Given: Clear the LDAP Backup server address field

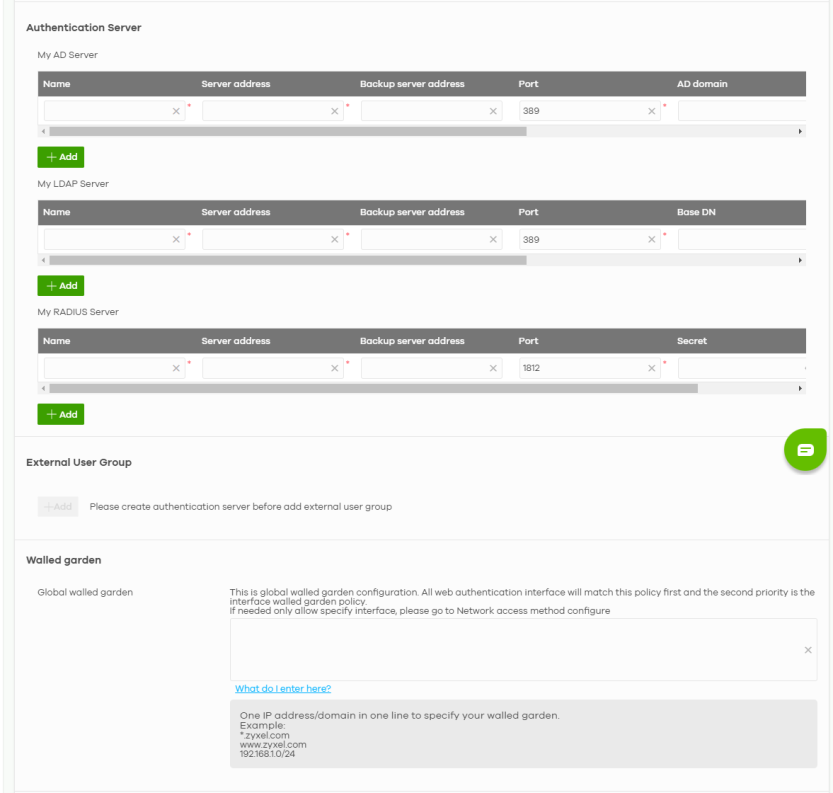Looking at the screenshot, I should pyautogui.click(x=494, y=240).
